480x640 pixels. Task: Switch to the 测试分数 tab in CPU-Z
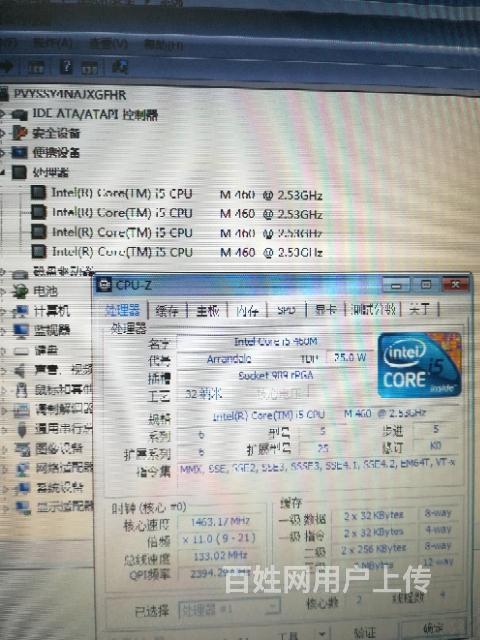[x=373, y=309]
